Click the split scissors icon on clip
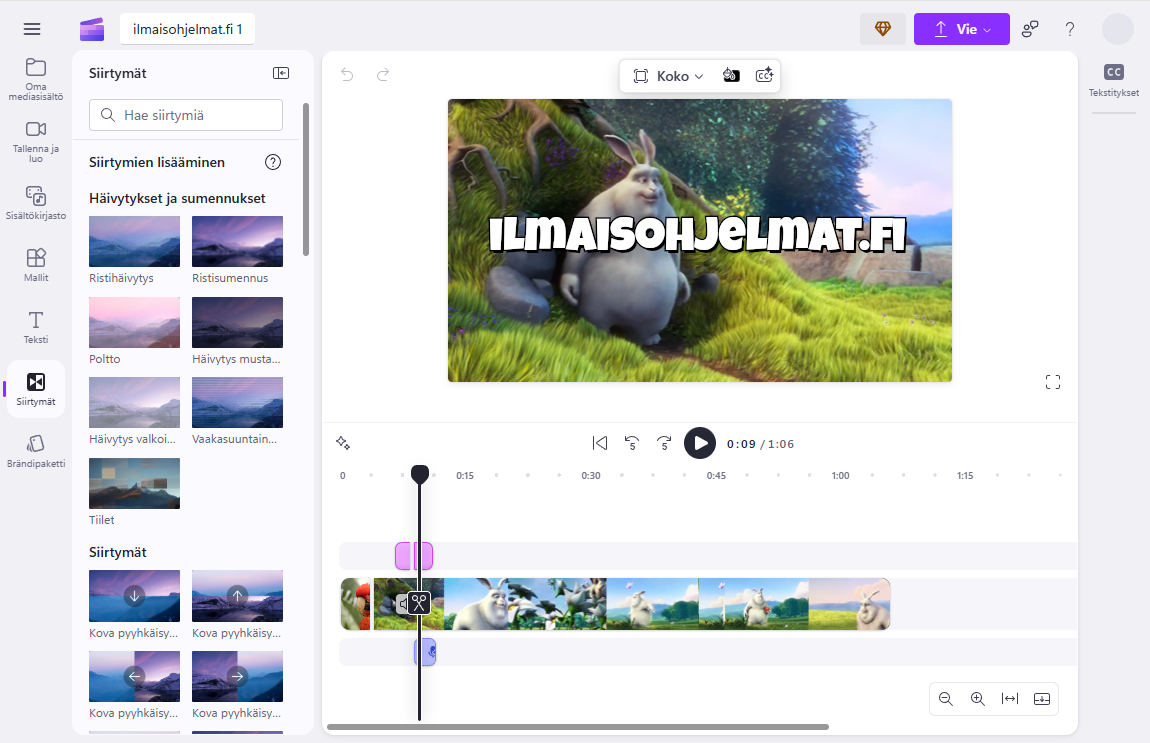 click(419, 603)
